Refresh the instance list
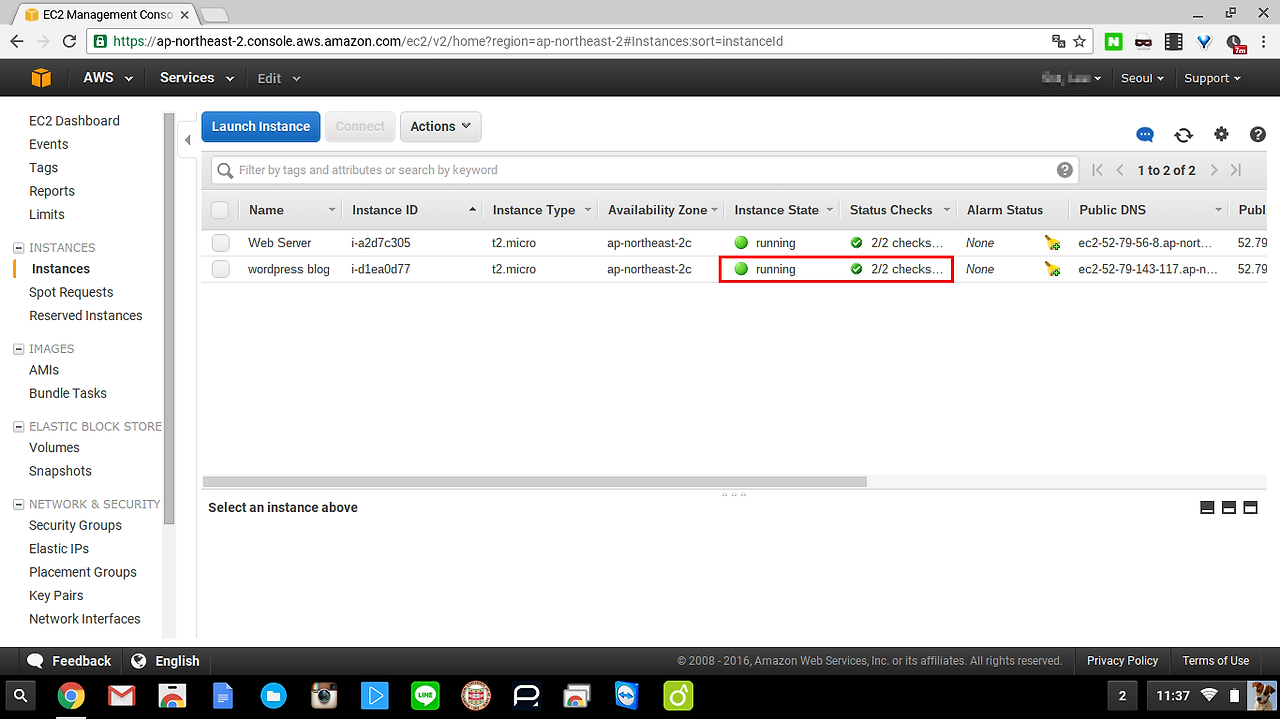The width and height of the screenshot is (1280, 719). pyautogui.click(x=1183, y=135)
